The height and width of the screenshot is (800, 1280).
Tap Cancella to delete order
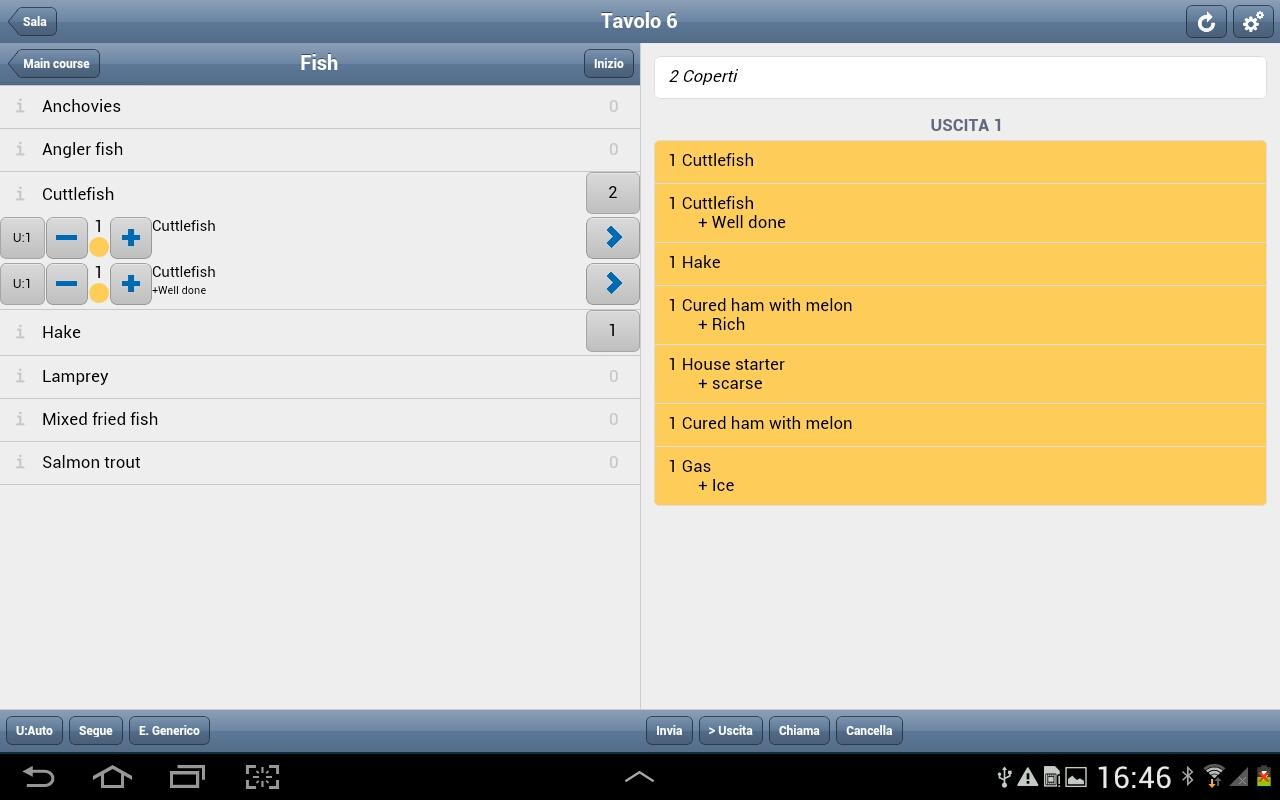pos(869,731)
